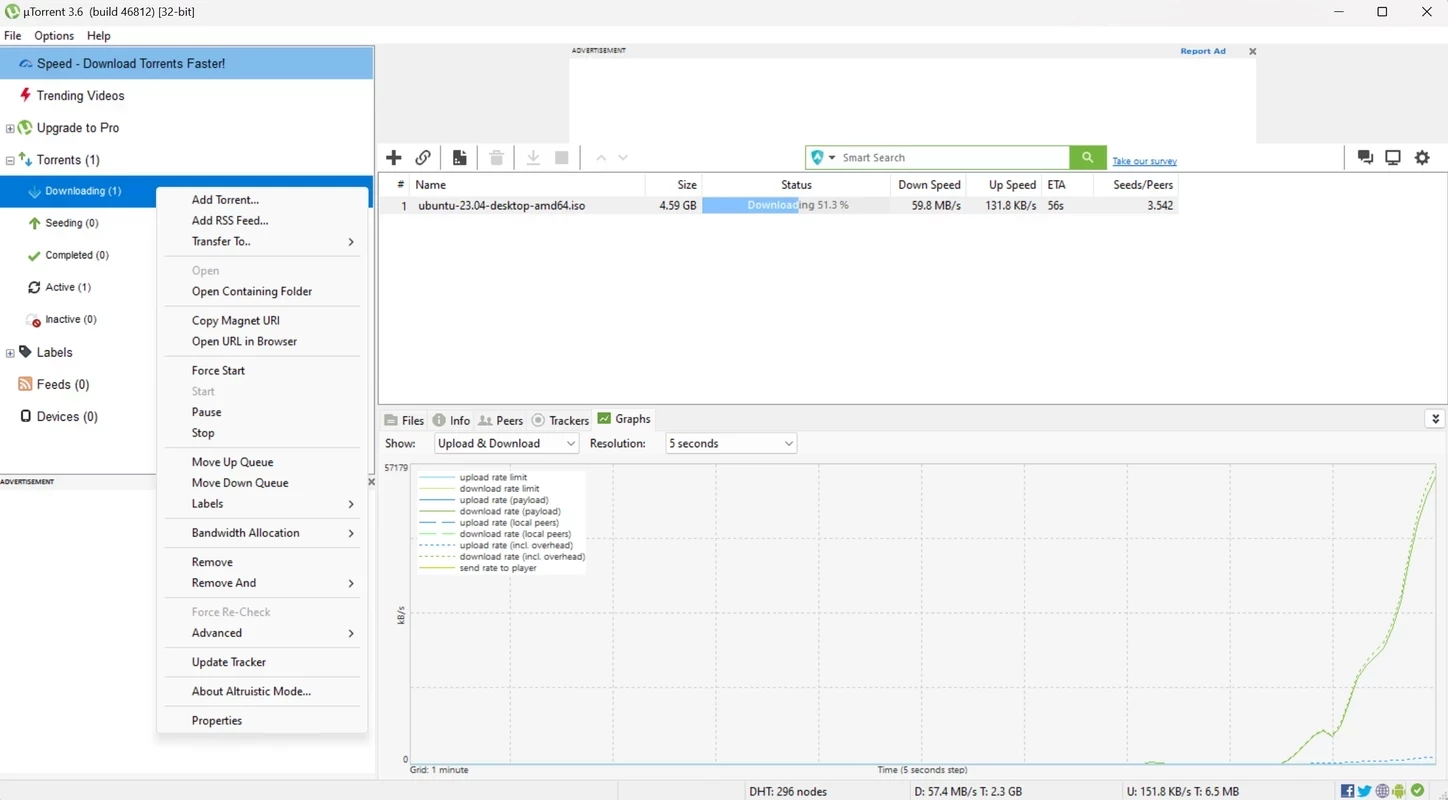The width and height of the screenshot is (1448, 800).
Task: Open the chat bubbles icon
Action: pos(1364,158)
